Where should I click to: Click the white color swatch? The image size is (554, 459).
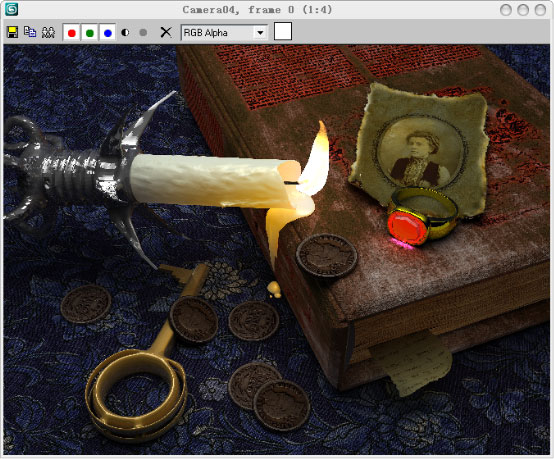283,31
